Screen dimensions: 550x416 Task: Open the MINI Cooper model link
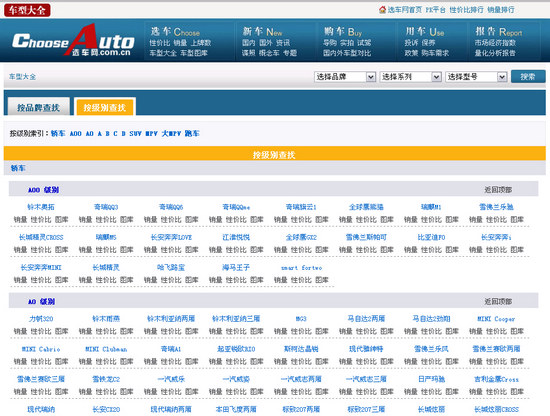pos(496,319)
